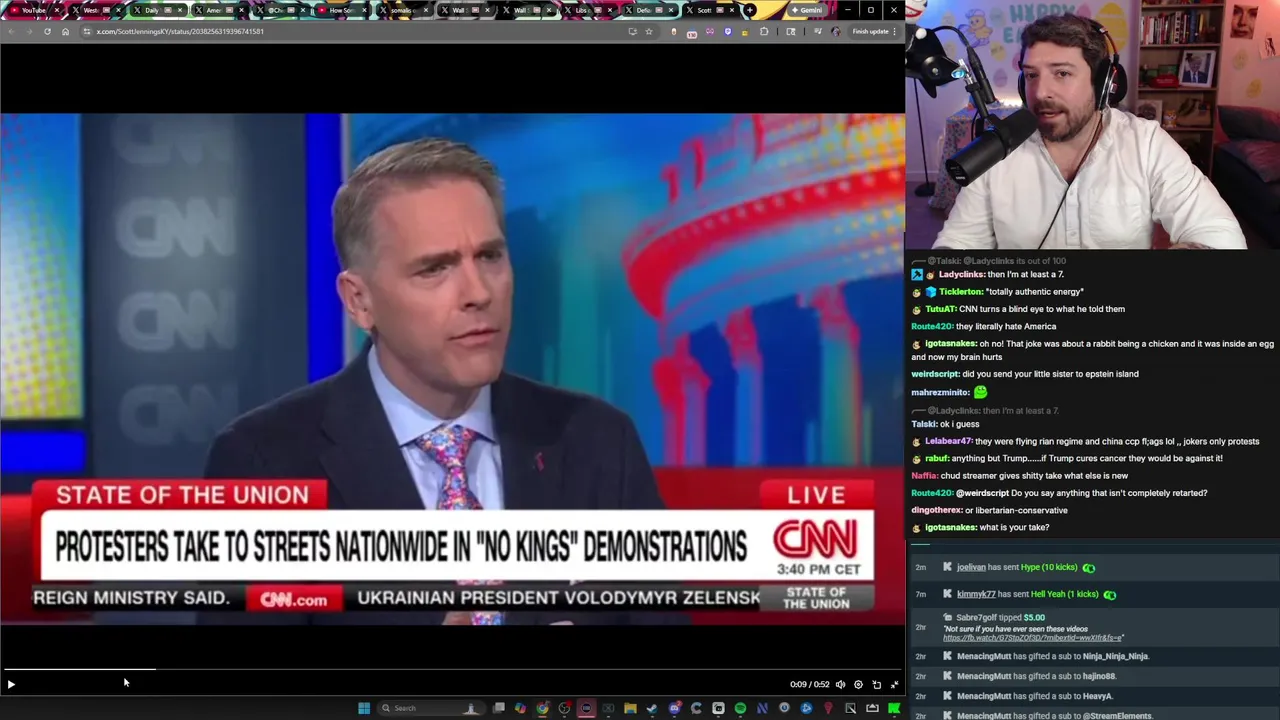Click username igotasnakes asking for your take
Screen dimensions: 1280x720
tap(950, 527)
